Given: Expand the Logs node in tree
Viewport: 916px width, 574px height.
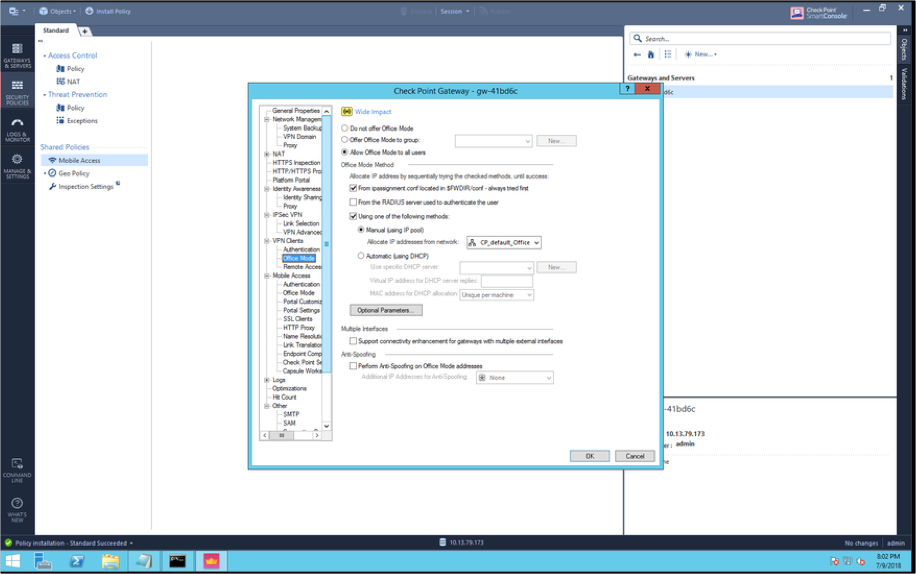Looking at the screenshot, I should click(267, 380).
